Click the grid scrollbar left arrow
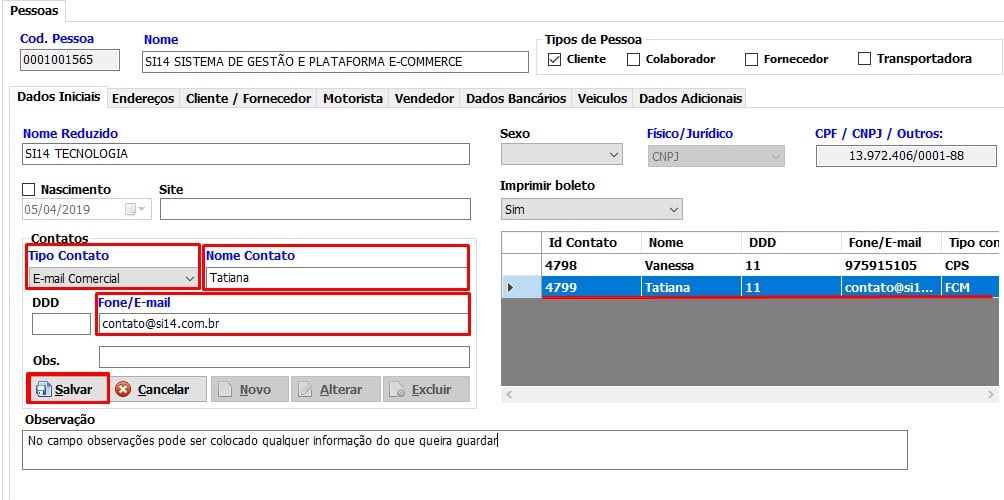 [509, 395]
